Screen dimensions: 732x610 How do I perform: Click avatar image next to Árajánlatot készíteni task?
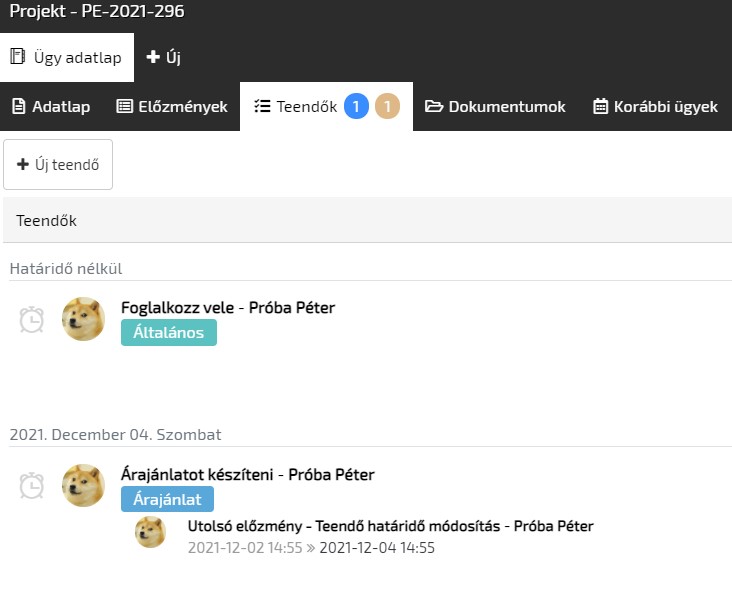pos(84,485)
